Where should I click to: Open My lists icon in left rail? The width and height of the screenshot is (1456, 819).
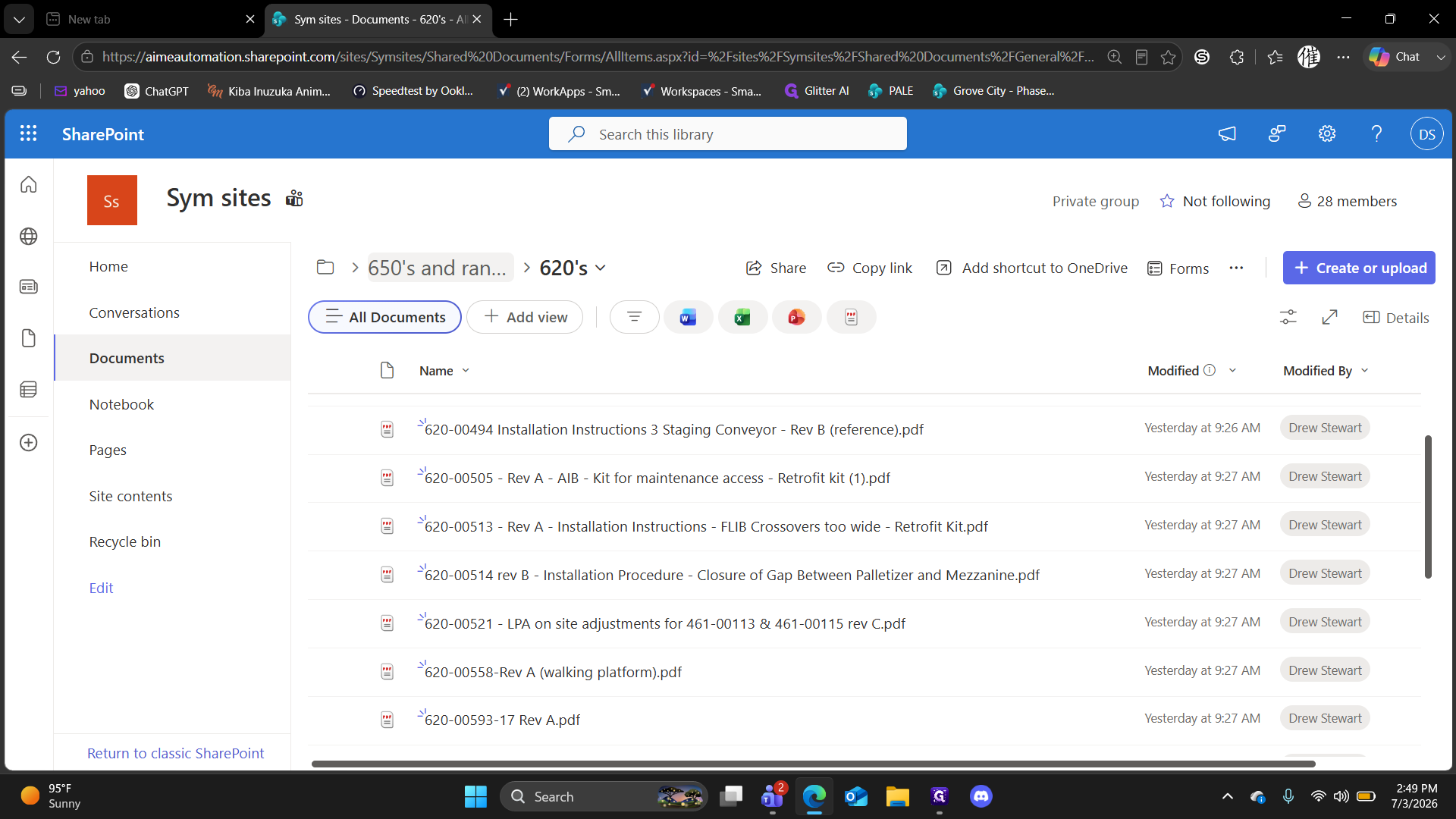pyautogui.click(x=28, y=390)
